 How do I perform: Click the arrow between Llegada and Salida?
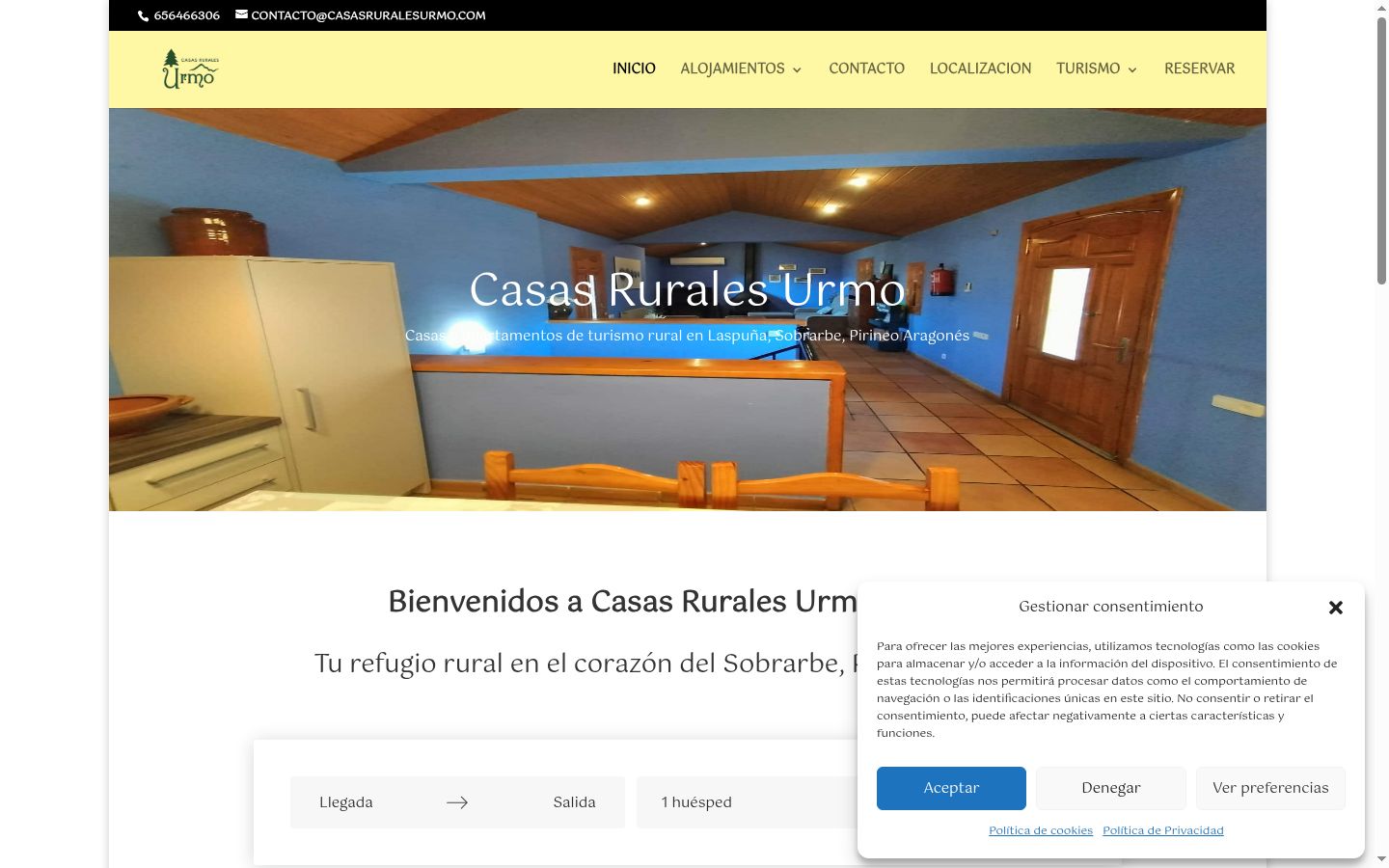[x=457, y=802]
